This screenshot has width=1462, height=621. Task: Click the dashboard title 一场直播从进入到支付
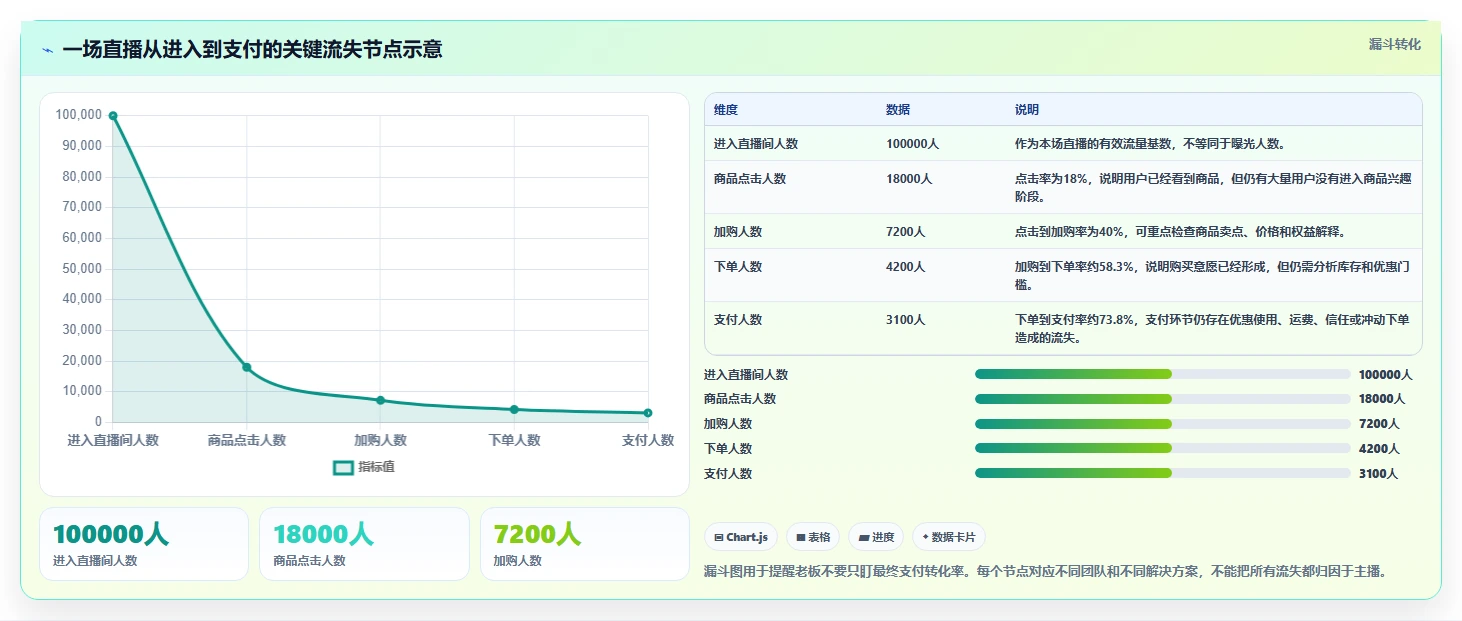tap(252, 49)
